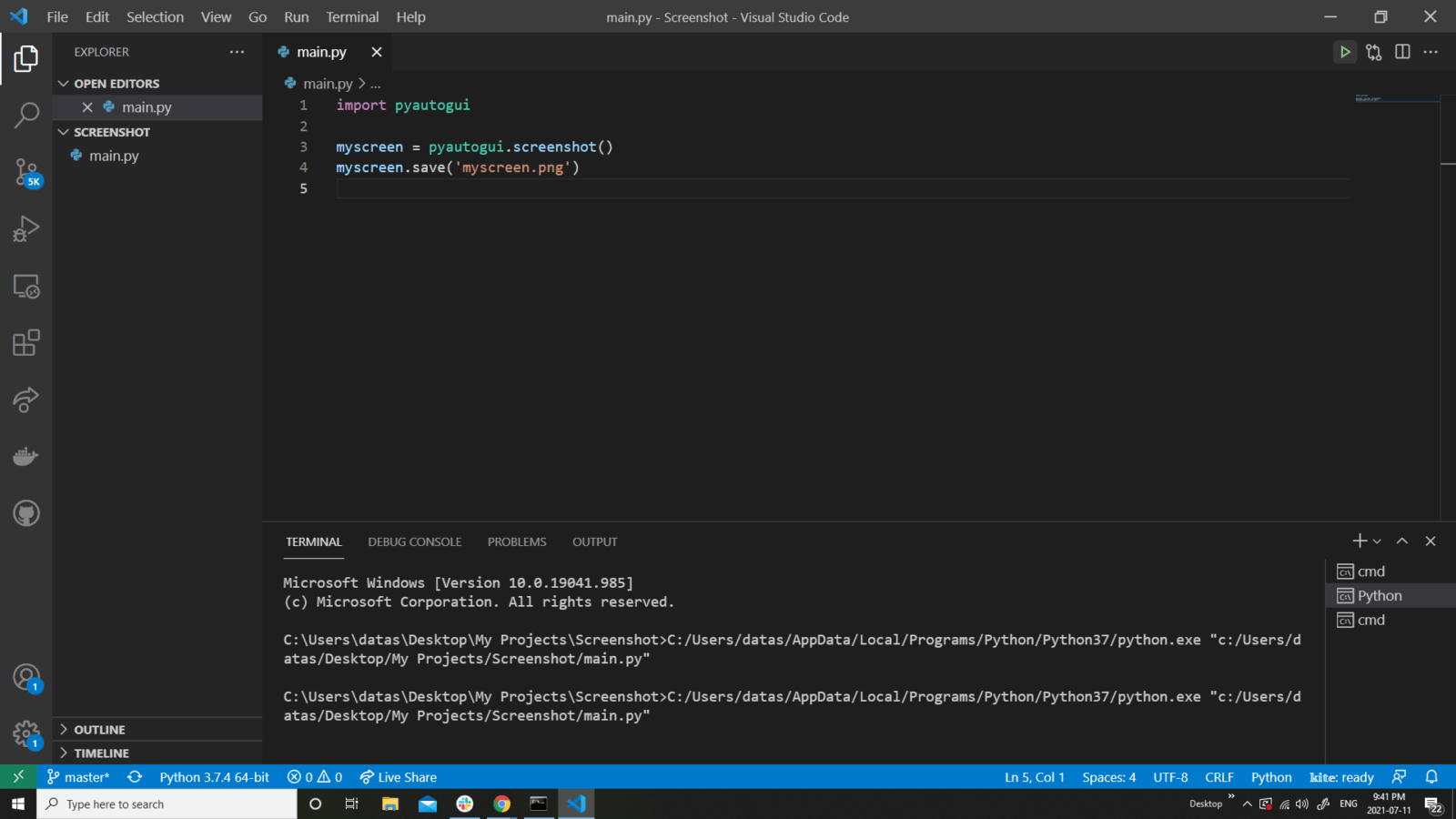This screenshot has height=819, width=1456.
Task: Open feedback icon in status bar
Action: click(1400, 776)
